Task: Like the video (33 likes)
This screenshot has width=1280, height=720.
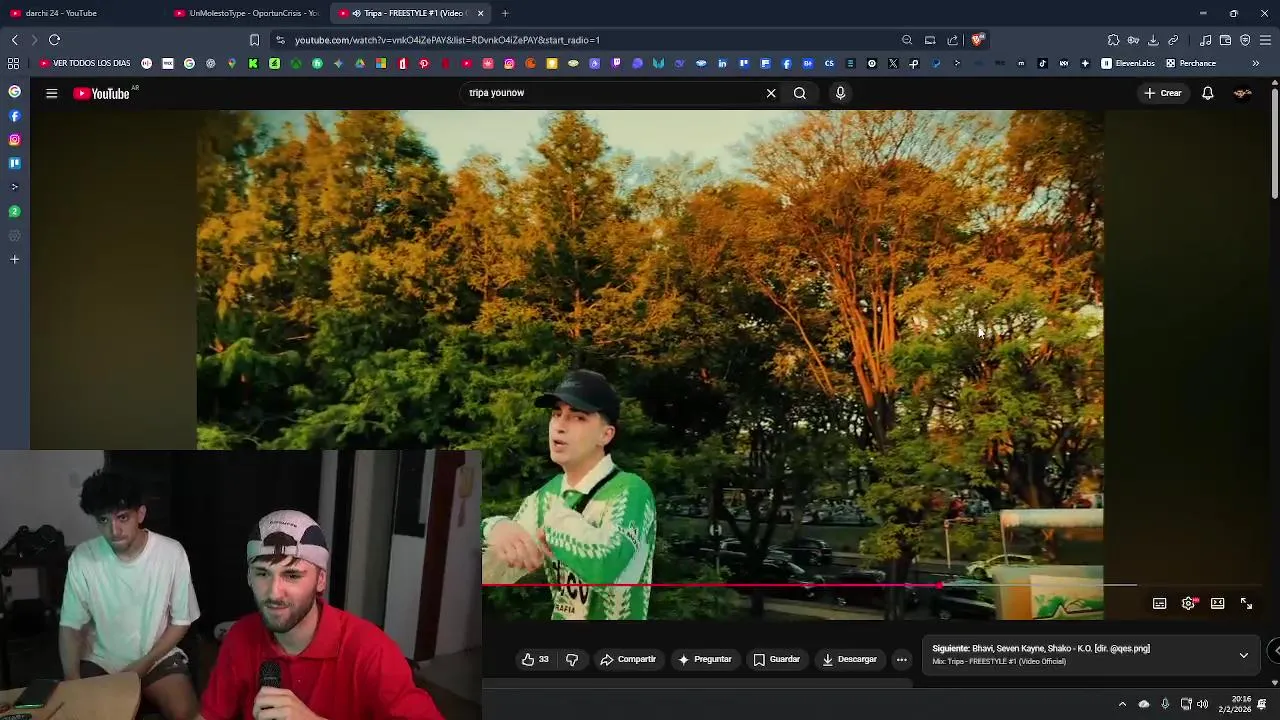Action: pyautogui.click(x=535, y=659)
